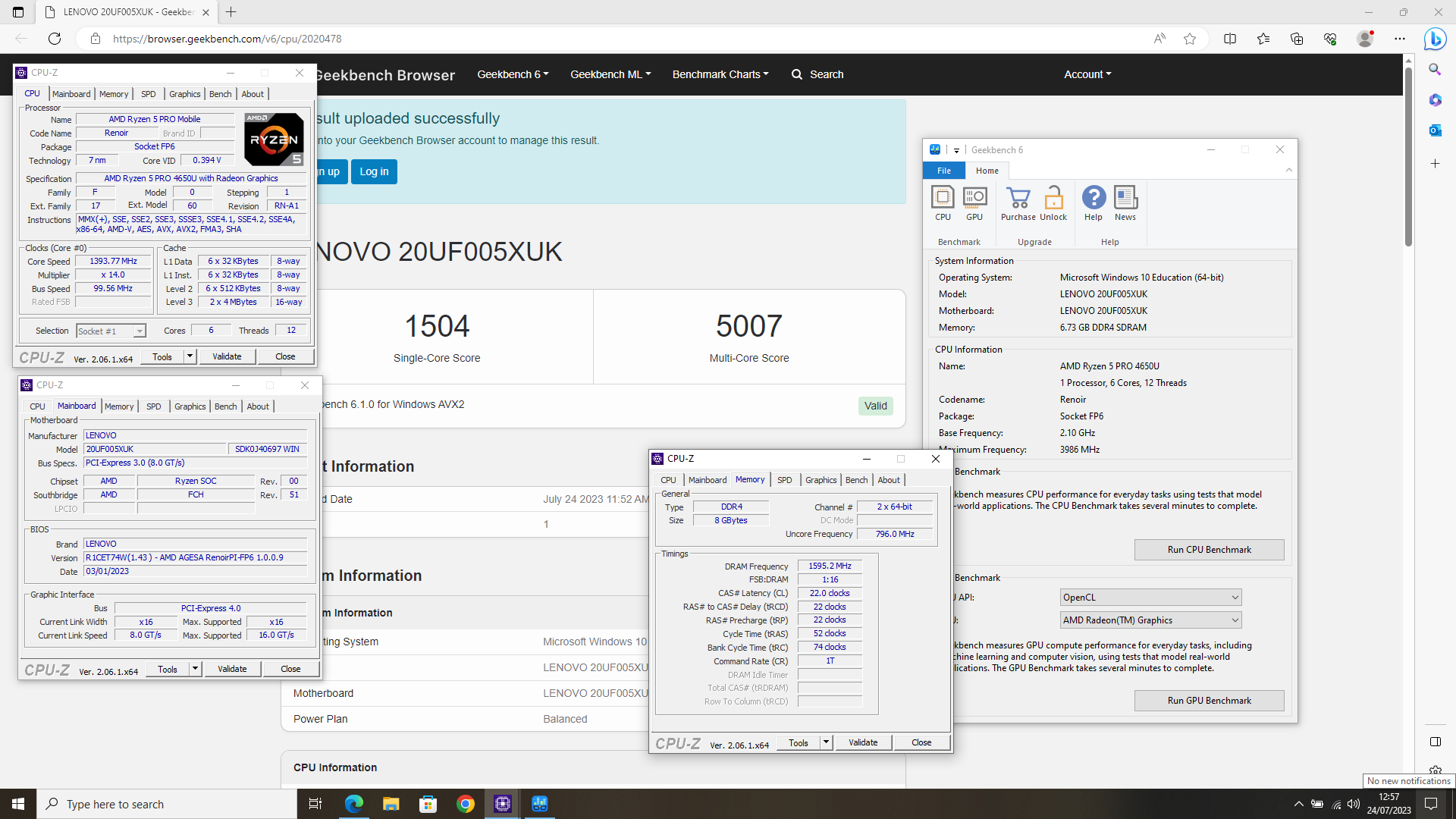Click the Valid result badge

click(875, 406)
